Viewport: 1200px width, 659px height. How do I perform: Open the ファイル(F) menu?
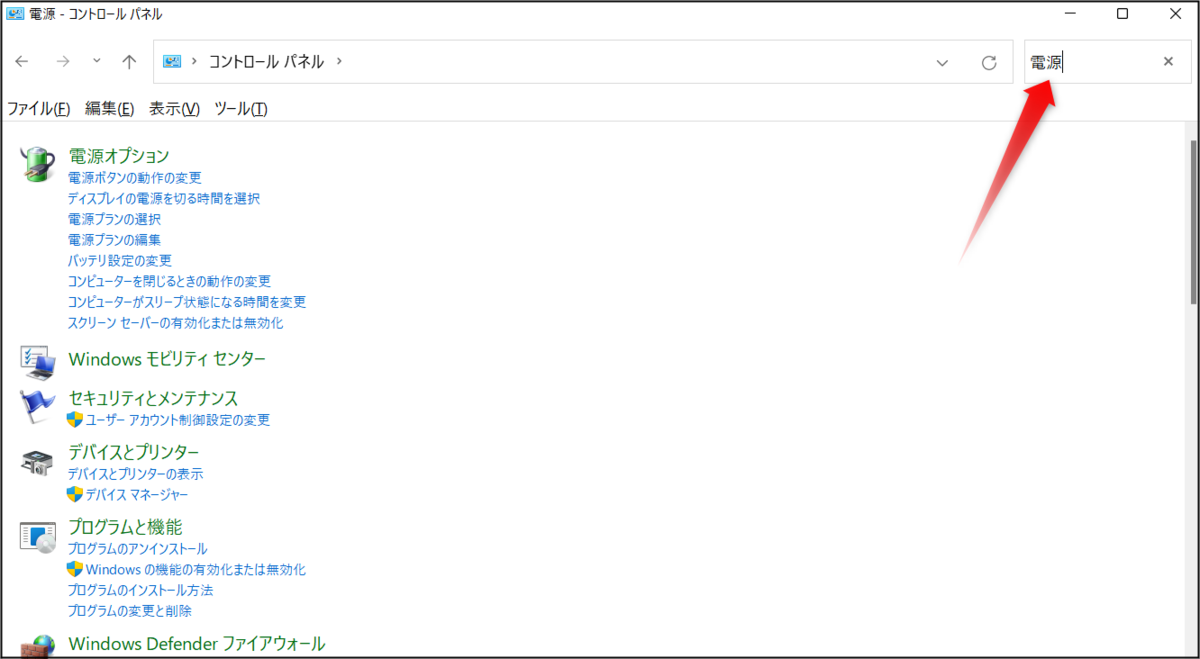click(38, 108)
